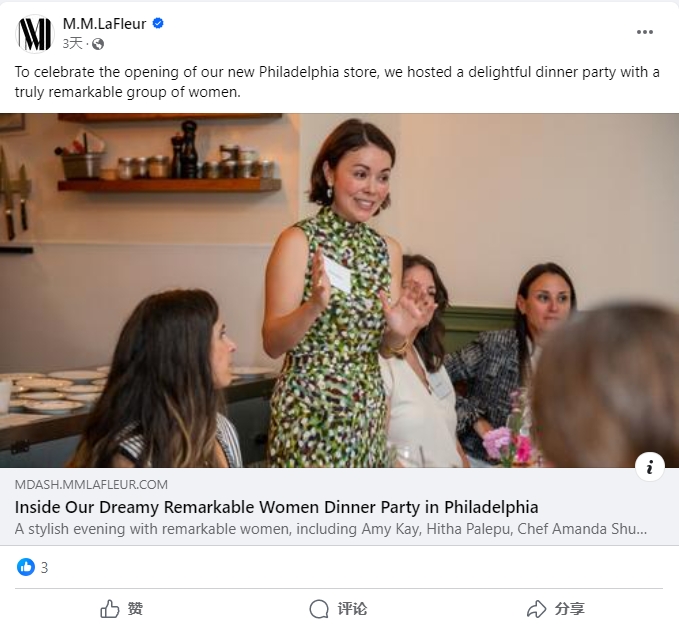
Task: Click the info icon on link preview
Action: coord(649,467)
